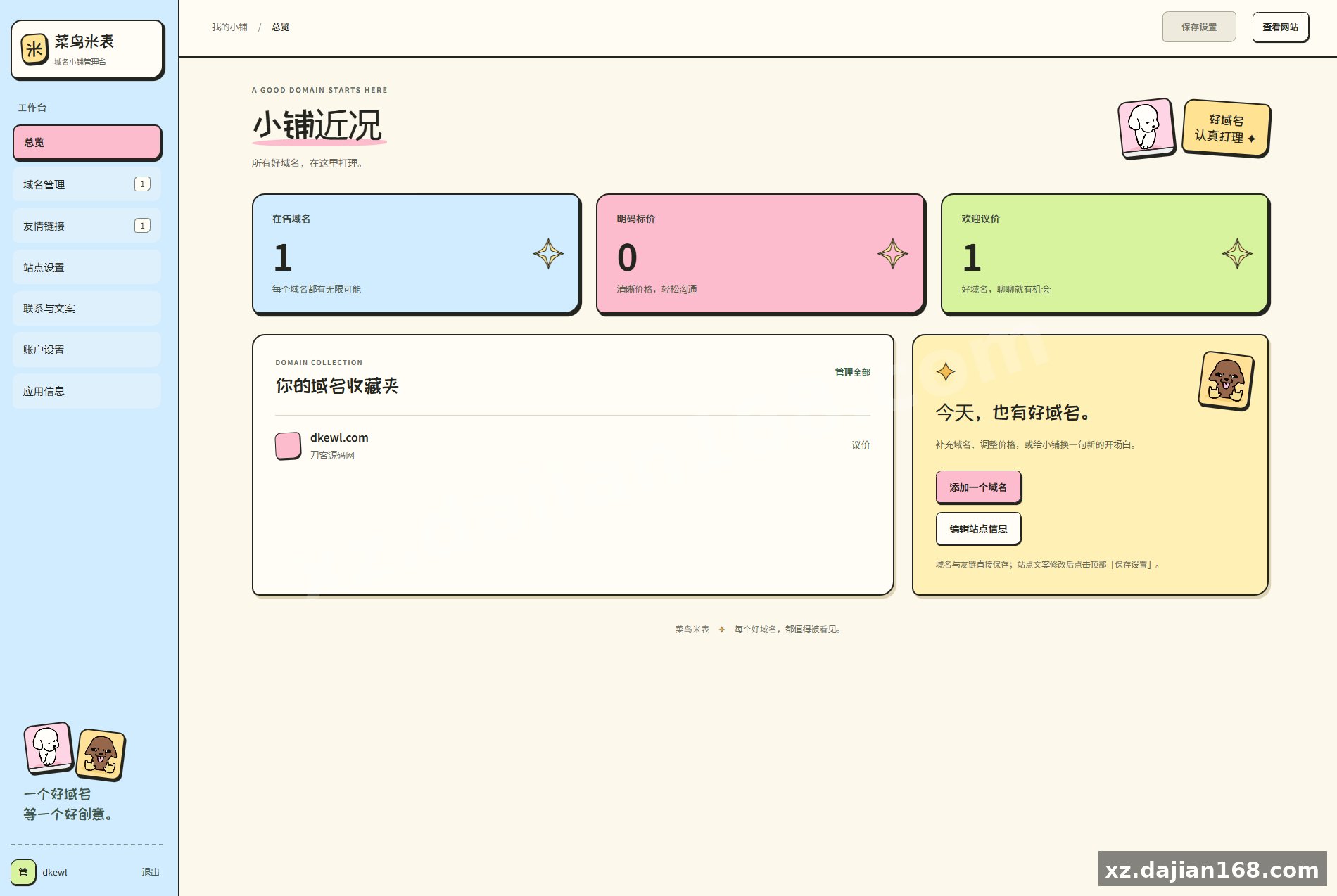Click the 米 logo icon in sidebar header

coord(34,49)
